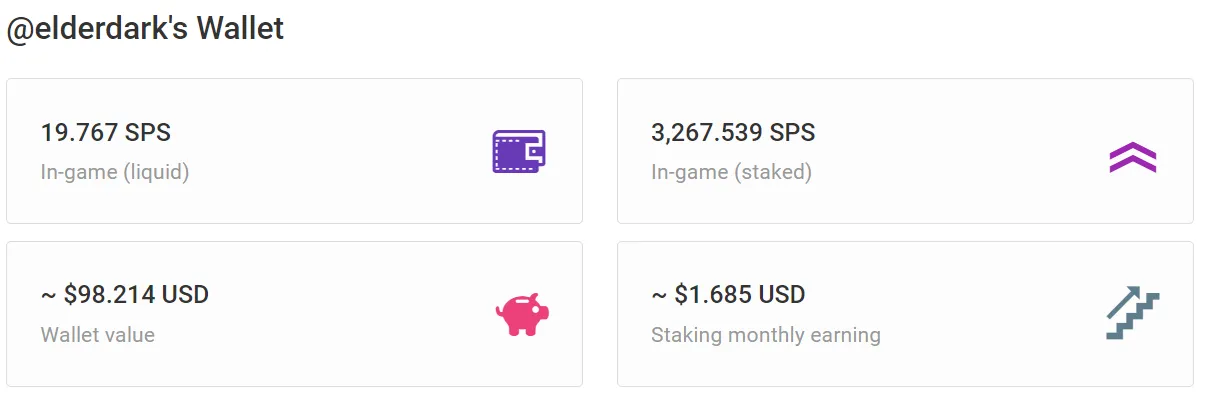Click the @elderdark's Wallet heading
This screenshot has width=1215, height=401.
(x=146, y=29)
